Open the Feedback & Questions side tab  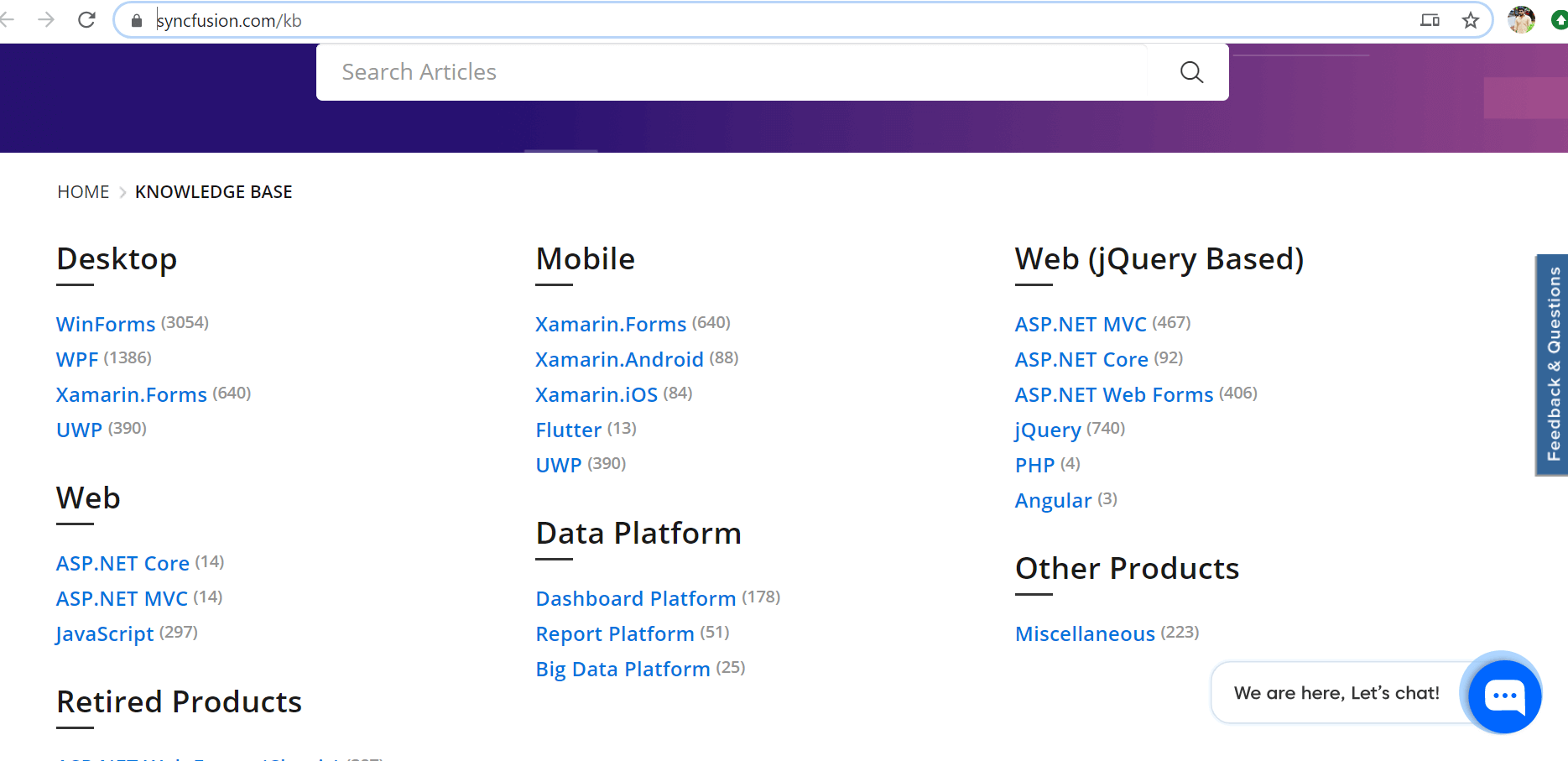(x=1553, y=365)
